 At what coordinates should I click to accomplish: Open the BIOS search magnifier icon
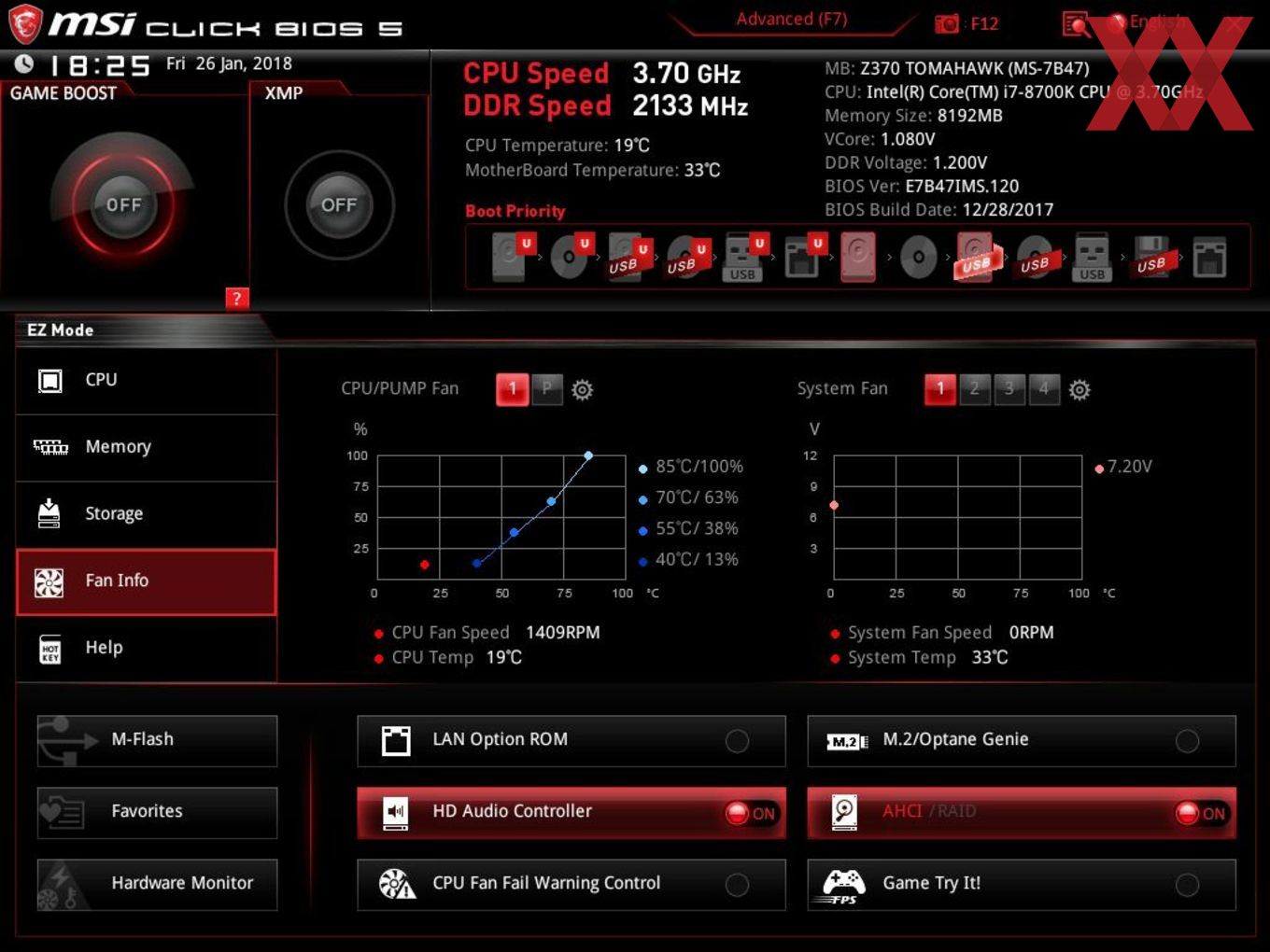1076,24
